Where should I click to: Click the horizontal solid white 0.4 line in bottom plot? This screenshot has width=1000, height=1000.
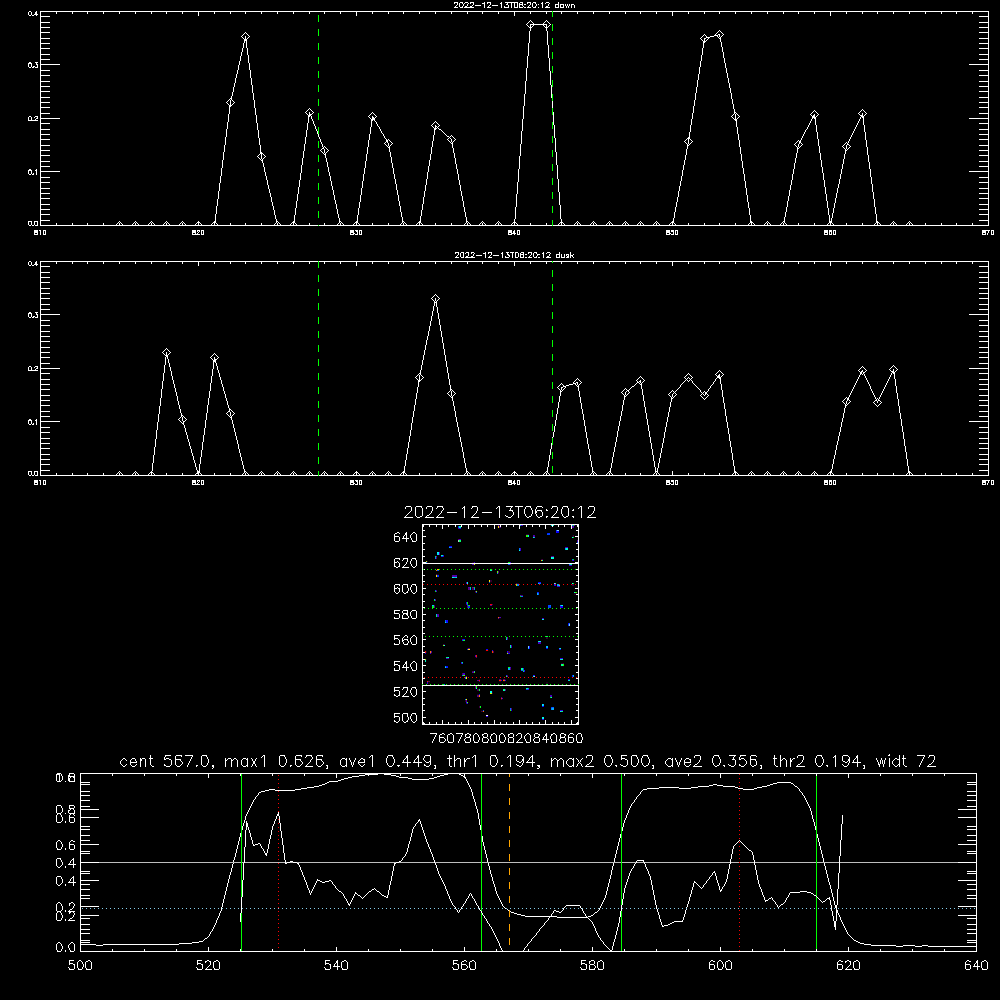(x=528, y=862)
